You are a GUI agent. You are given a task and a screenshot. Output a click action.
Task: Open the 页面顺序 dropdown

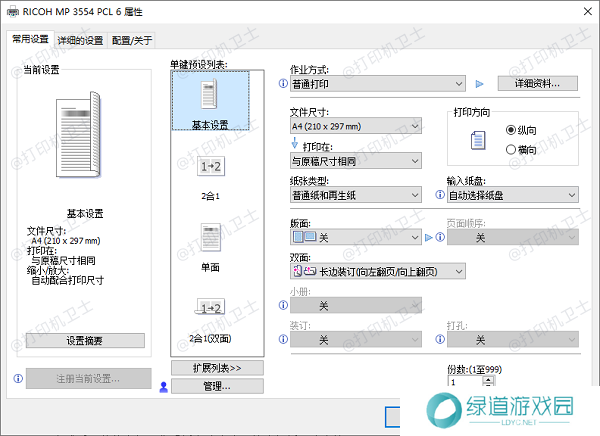tap(513, 238)
